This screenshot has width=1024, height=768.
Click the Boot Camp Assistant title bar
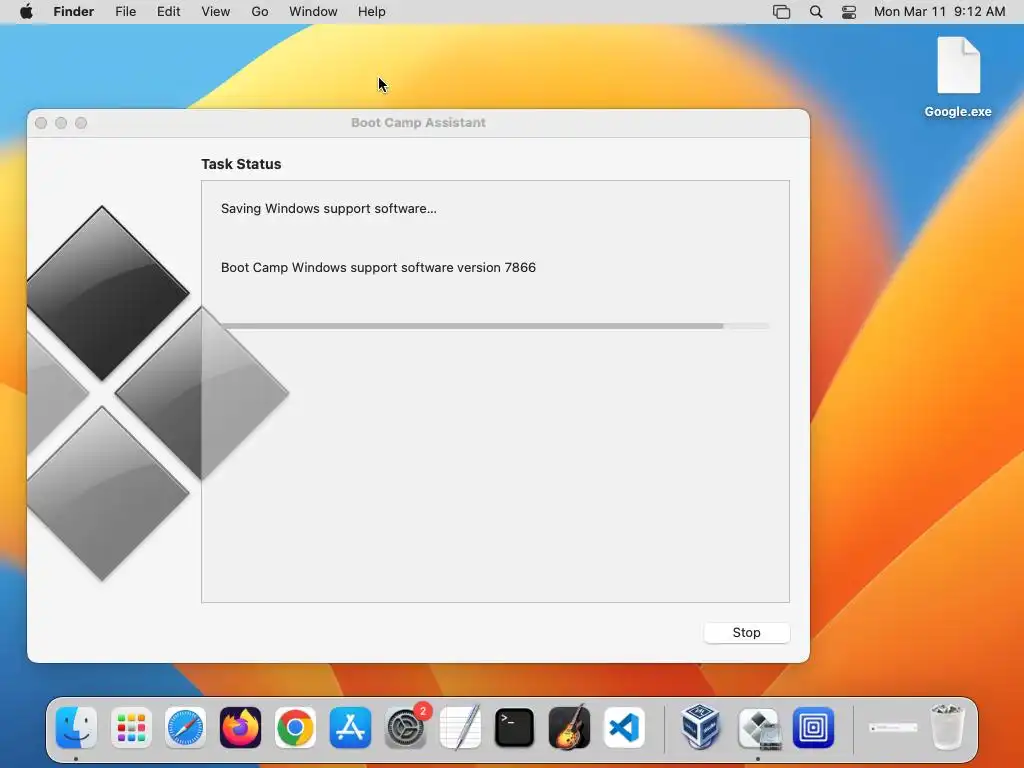tap(418, 123)
